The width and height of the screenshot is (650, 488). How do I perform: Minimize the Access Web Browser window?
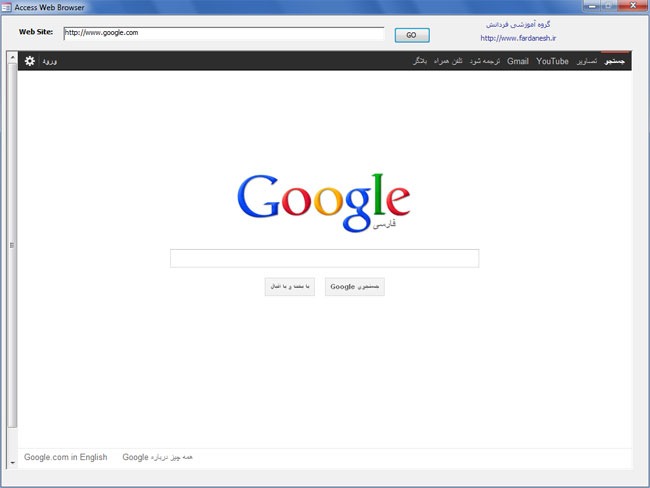click(592, 6)
